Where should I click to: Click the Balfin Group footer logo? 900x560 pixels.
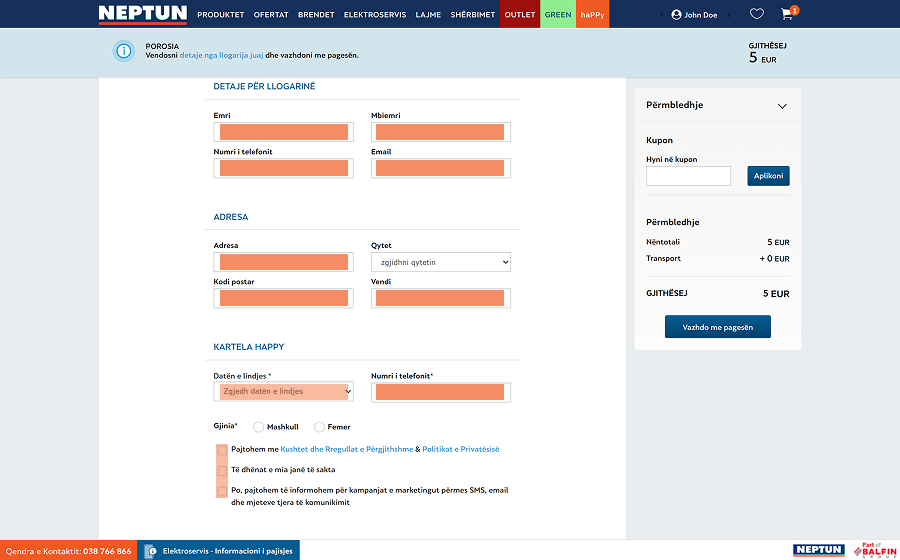click(x=872, y=550)
